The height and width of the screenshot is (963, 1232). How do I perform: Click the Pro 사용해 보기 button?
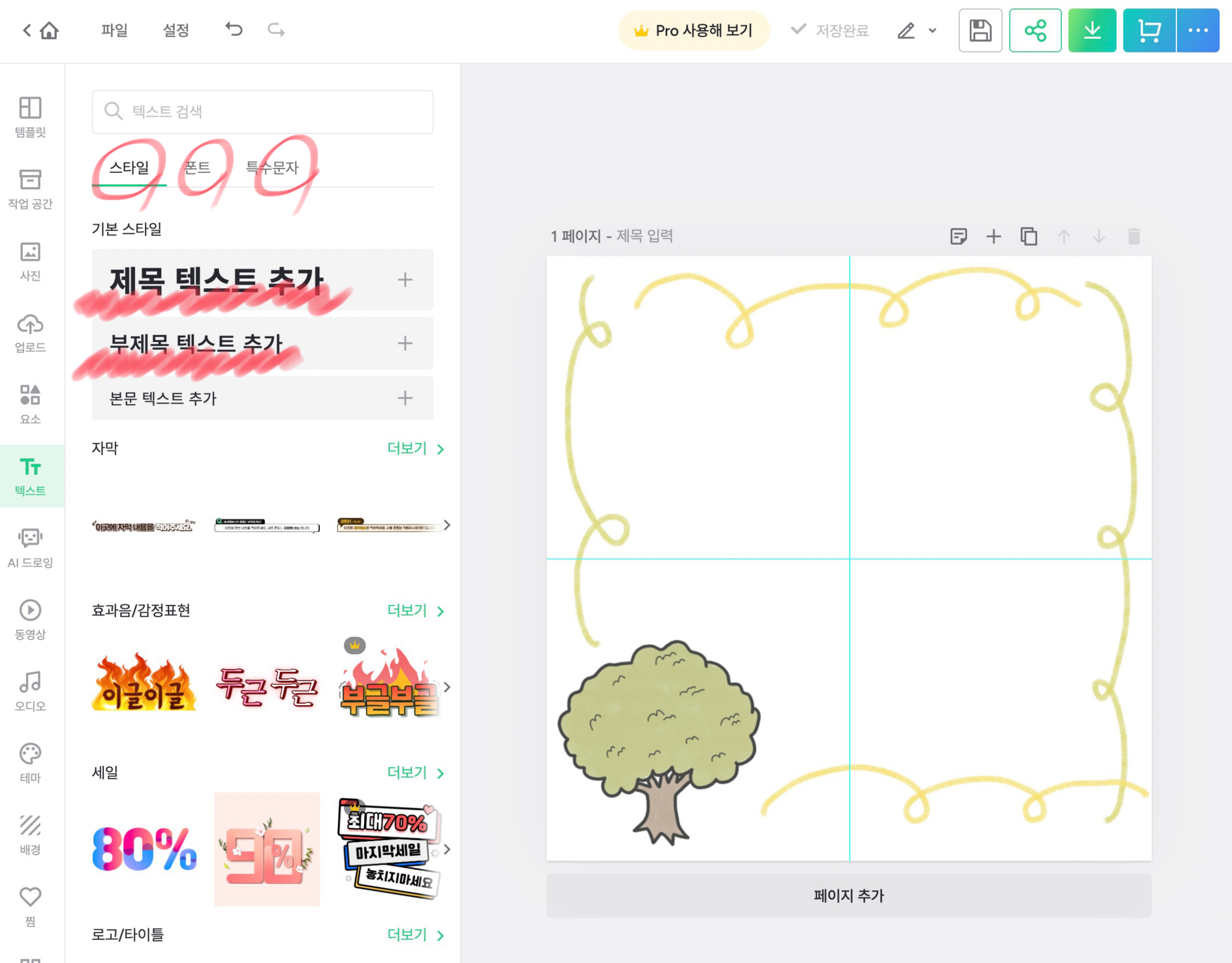694,30
